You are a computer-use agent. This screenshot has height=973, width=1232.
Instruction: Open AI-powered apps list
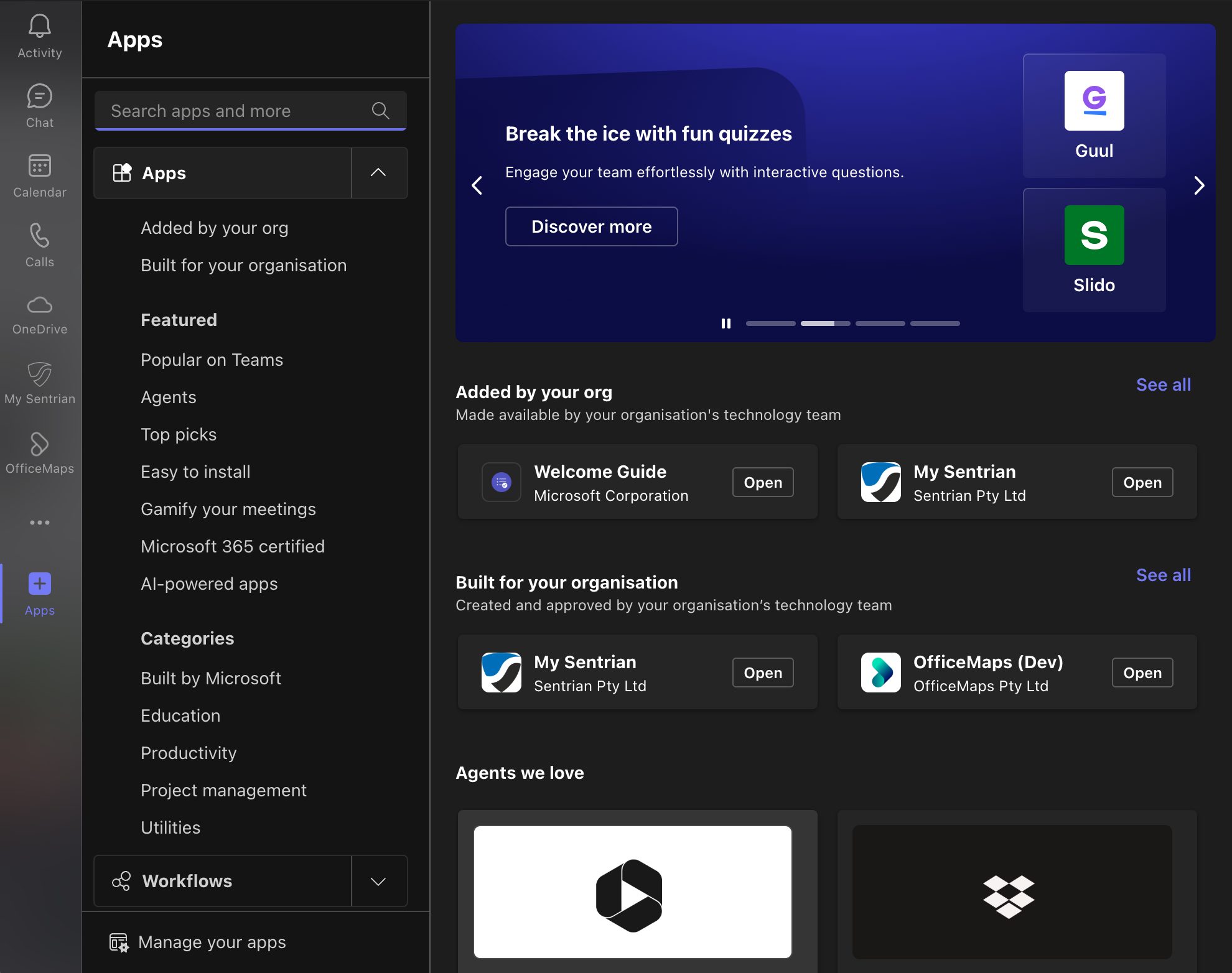point(209,584)
